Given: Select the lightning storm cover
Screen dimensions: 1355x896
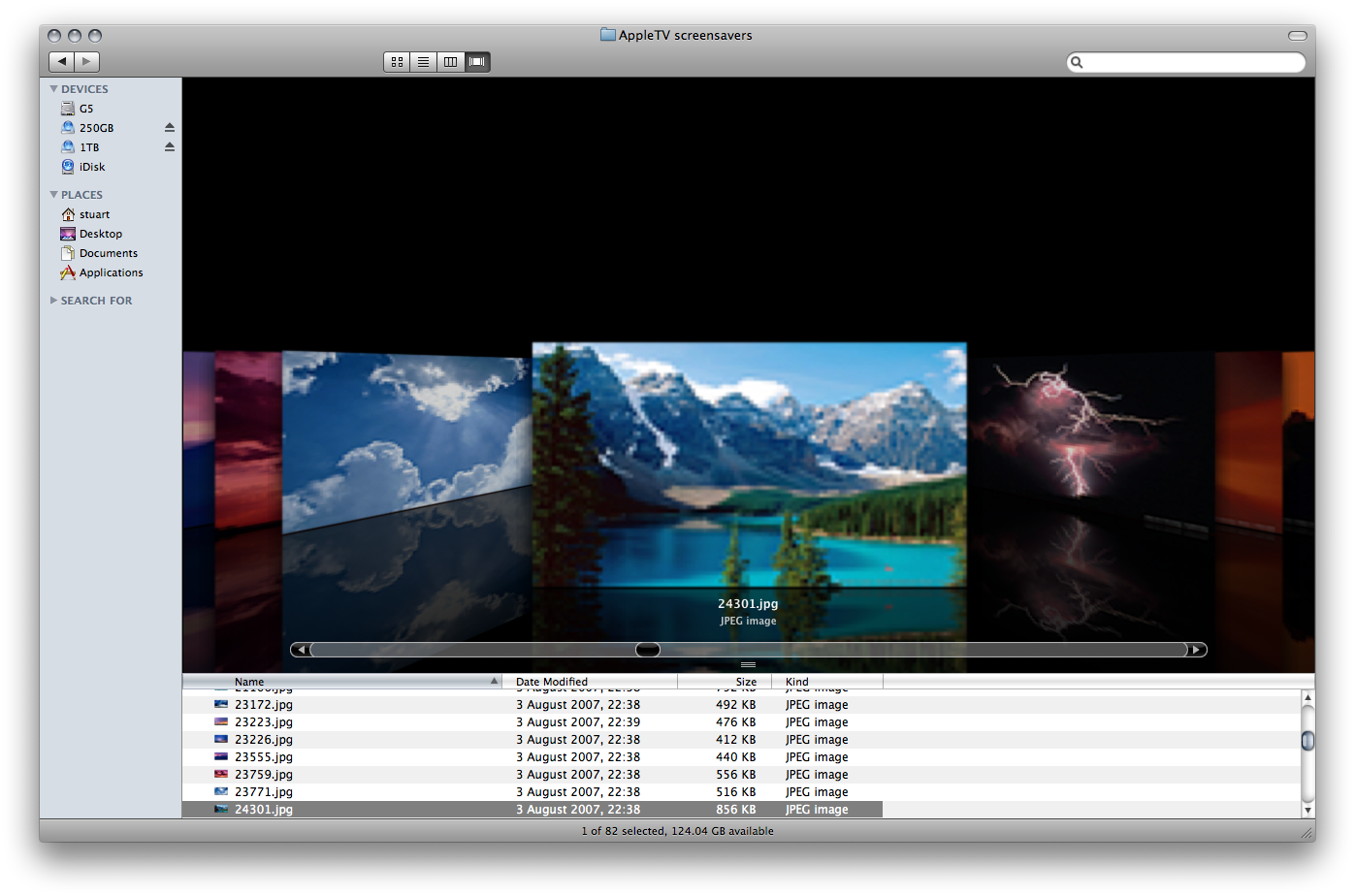Looking at the screenshot, I should [x=1091, y=439].
